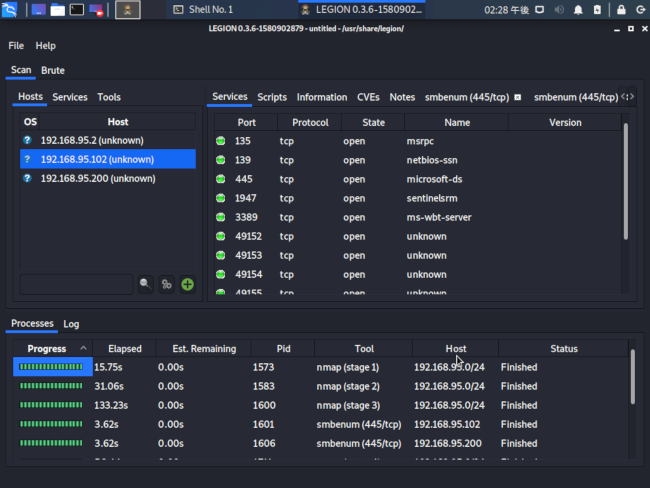
Task: Click the nmap (stage 1) progress bar
Action: (52, 367)
